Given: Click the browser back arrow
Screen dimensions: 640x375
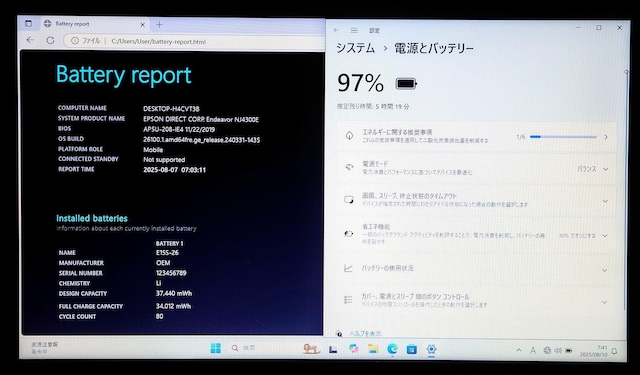Looking at the screenshot, I should pos(30,40).
